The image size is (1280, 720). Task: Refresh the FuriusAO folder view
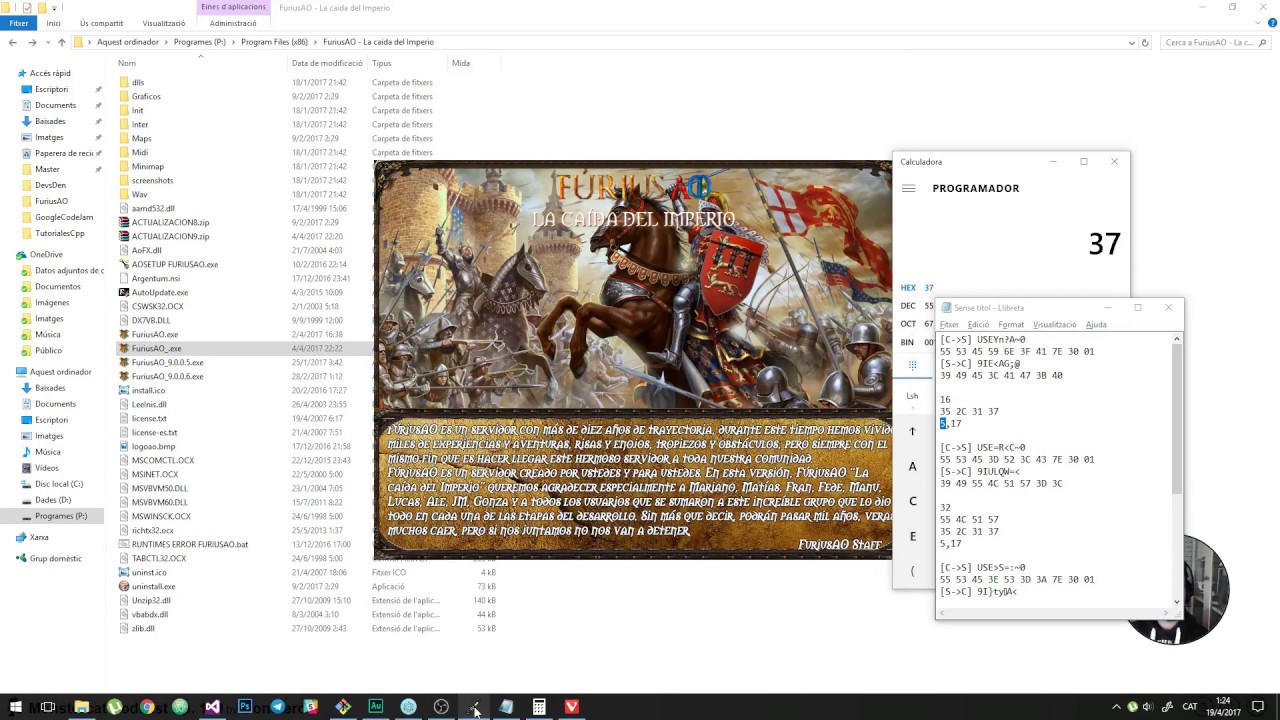click(1145, 42)
